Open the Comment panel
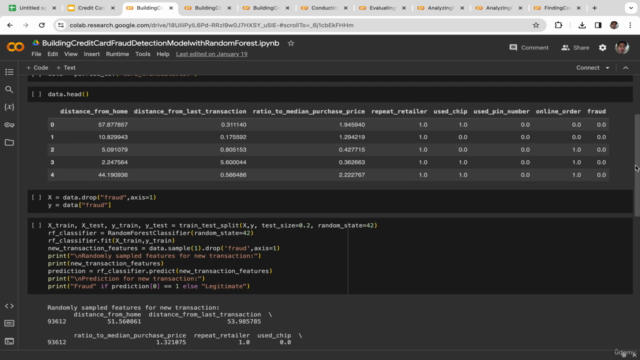 (529, 48)
